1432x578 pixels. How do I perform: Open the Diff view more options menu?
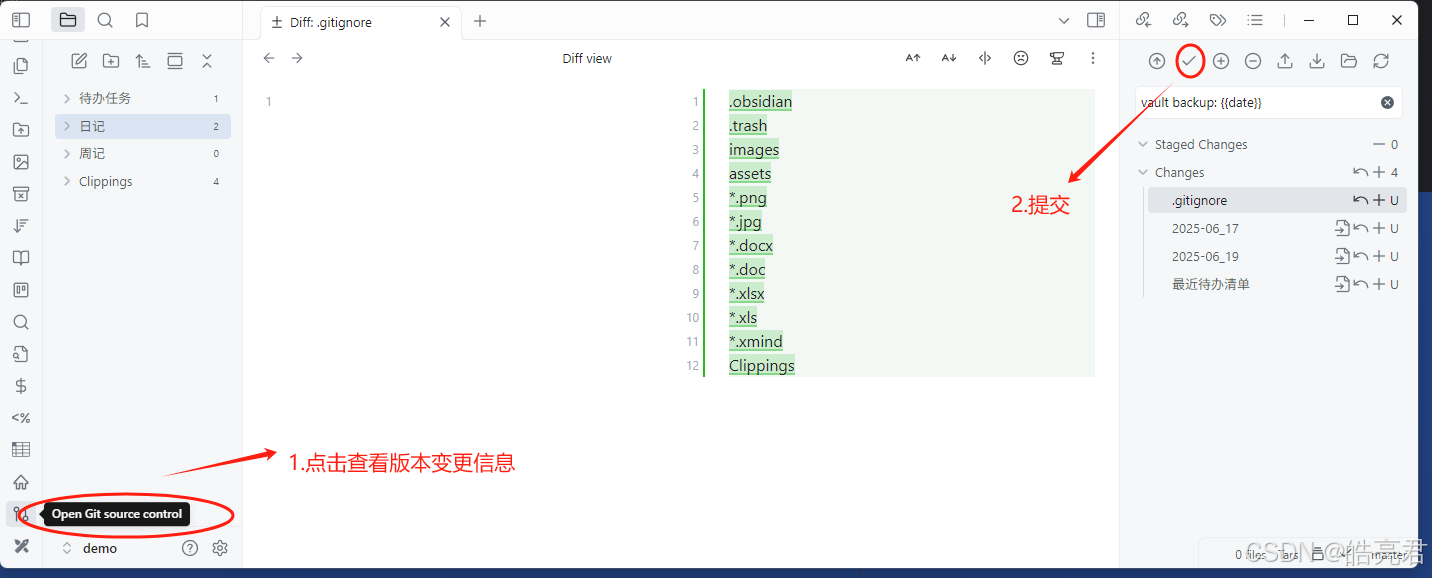(1093, 58)
